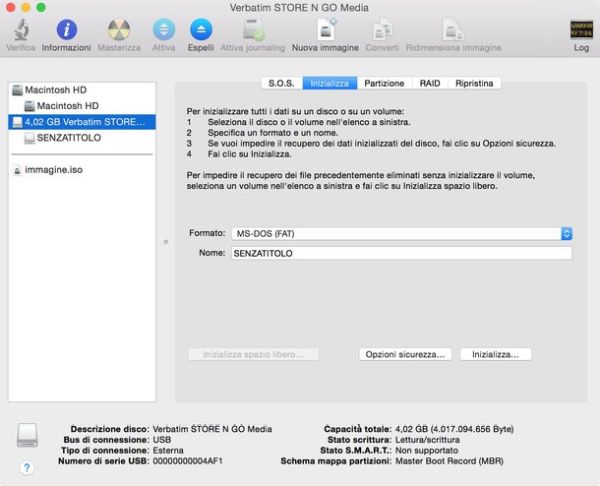Open the Log icon
600x486 pixels.
(581, 29)
